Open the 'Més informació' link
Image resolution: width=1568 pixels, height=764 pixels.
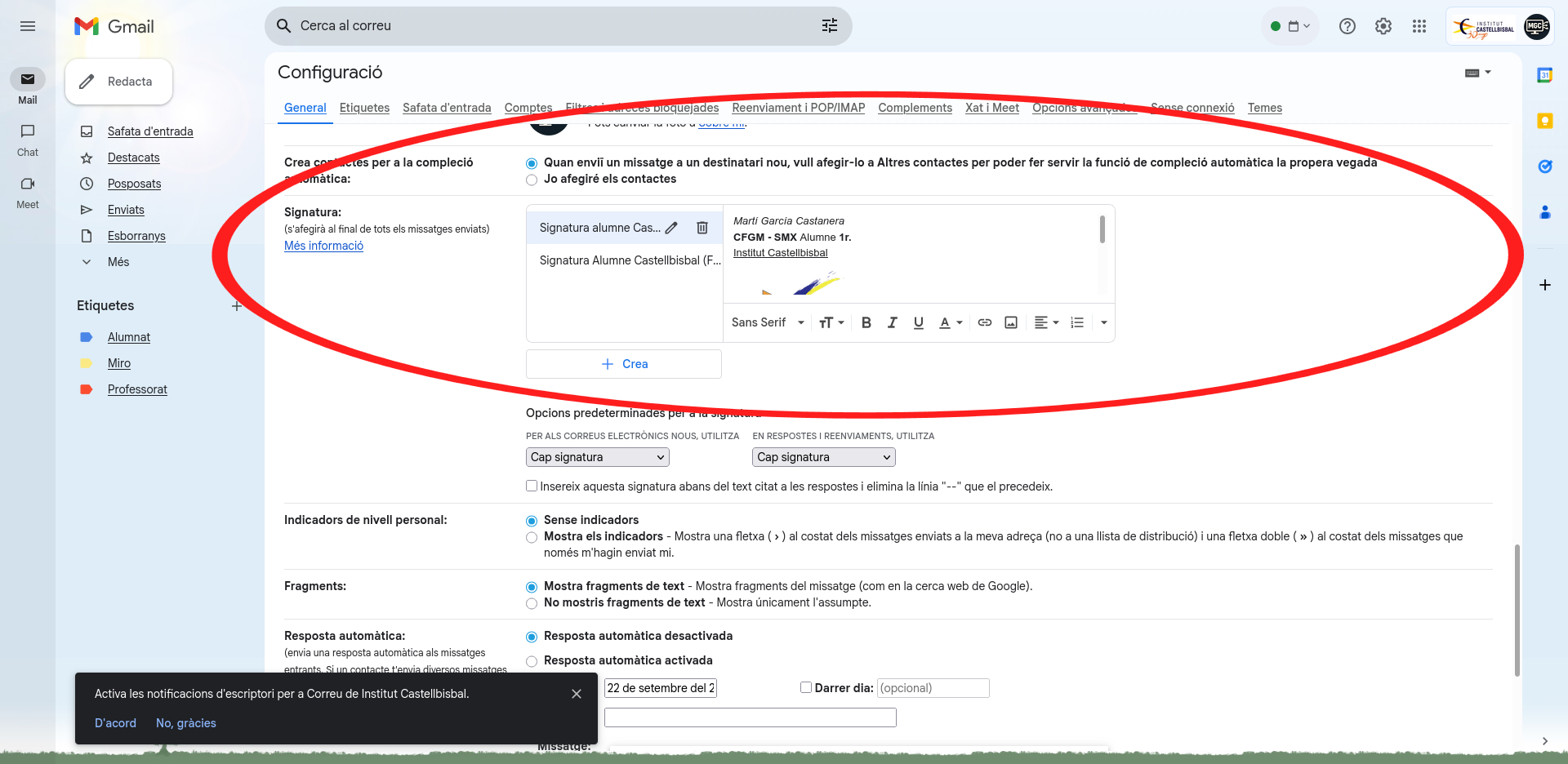323,246
